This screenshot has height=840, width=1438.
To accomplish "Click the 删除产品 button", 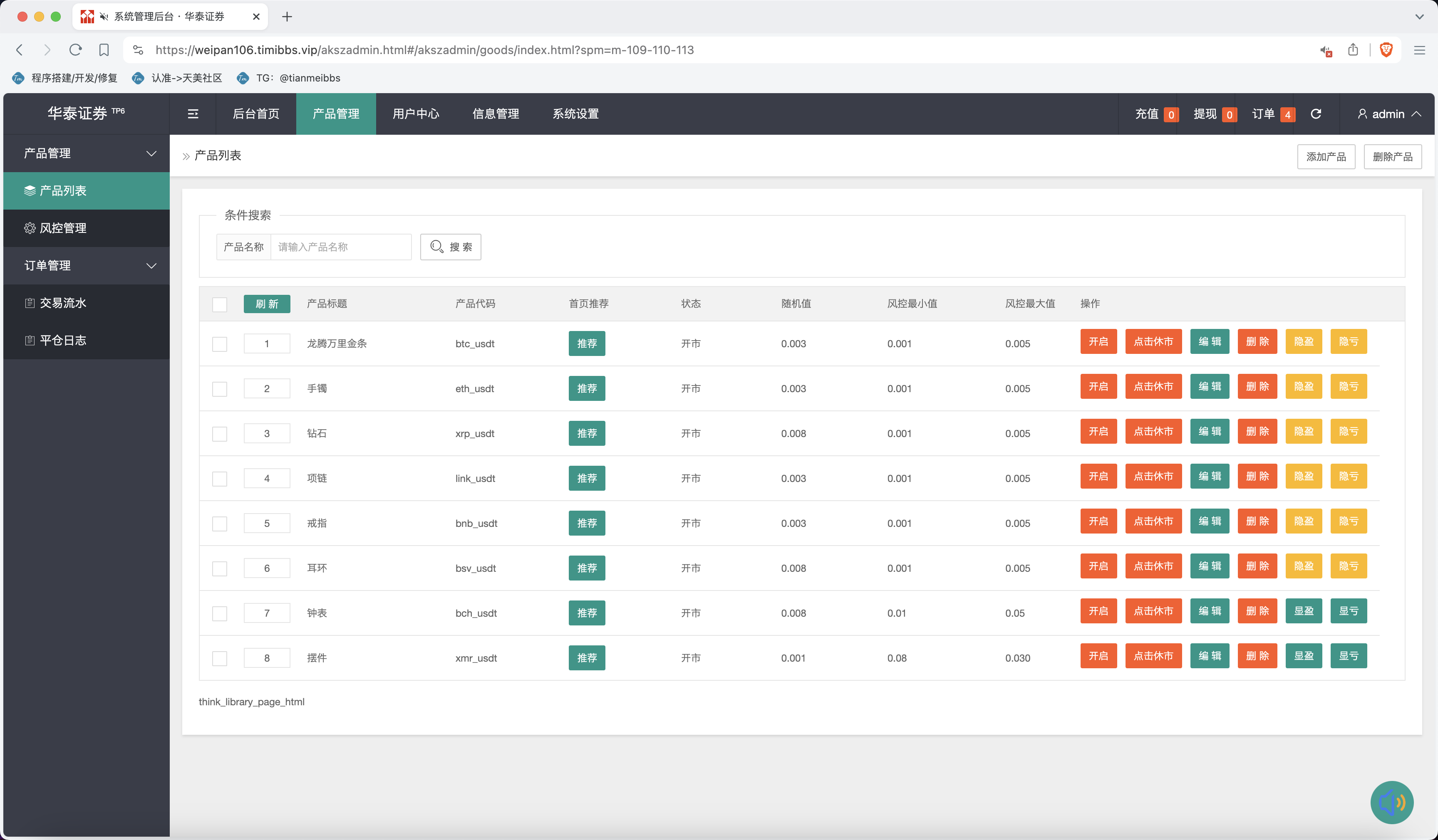I will click(x=1393, y=157).
